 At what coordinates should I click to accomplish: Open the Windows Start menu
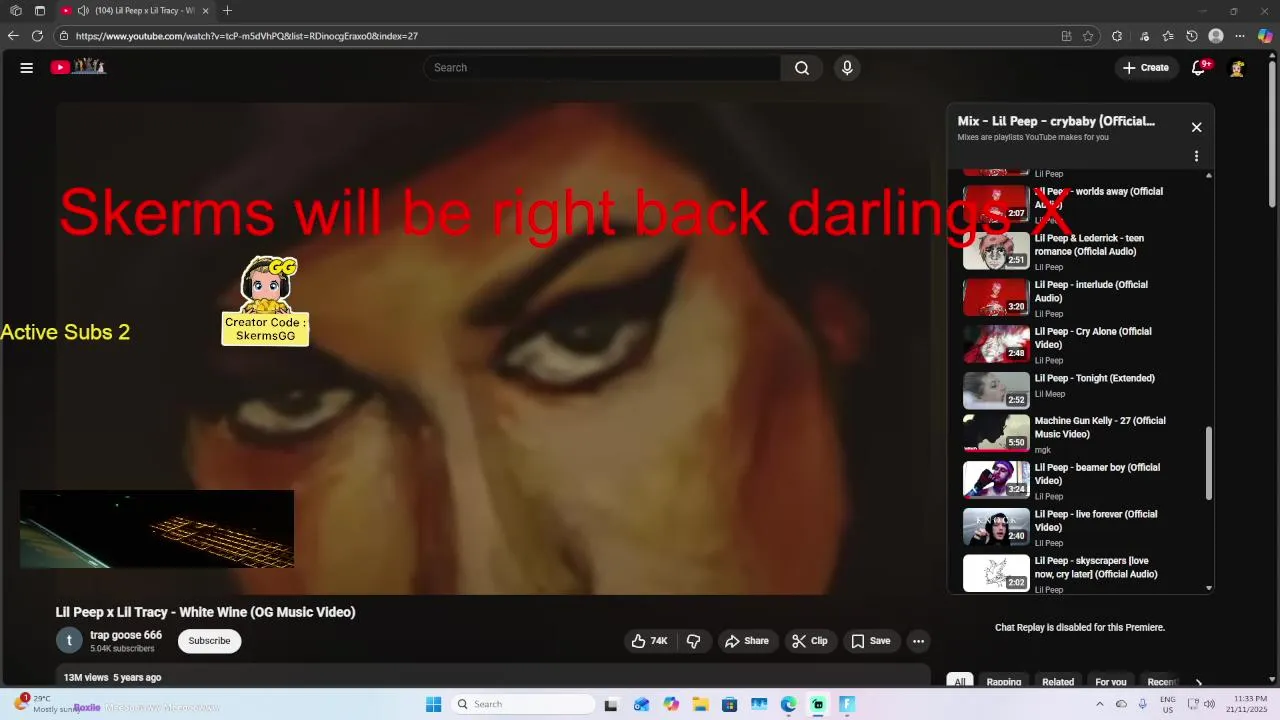(433, 704)
